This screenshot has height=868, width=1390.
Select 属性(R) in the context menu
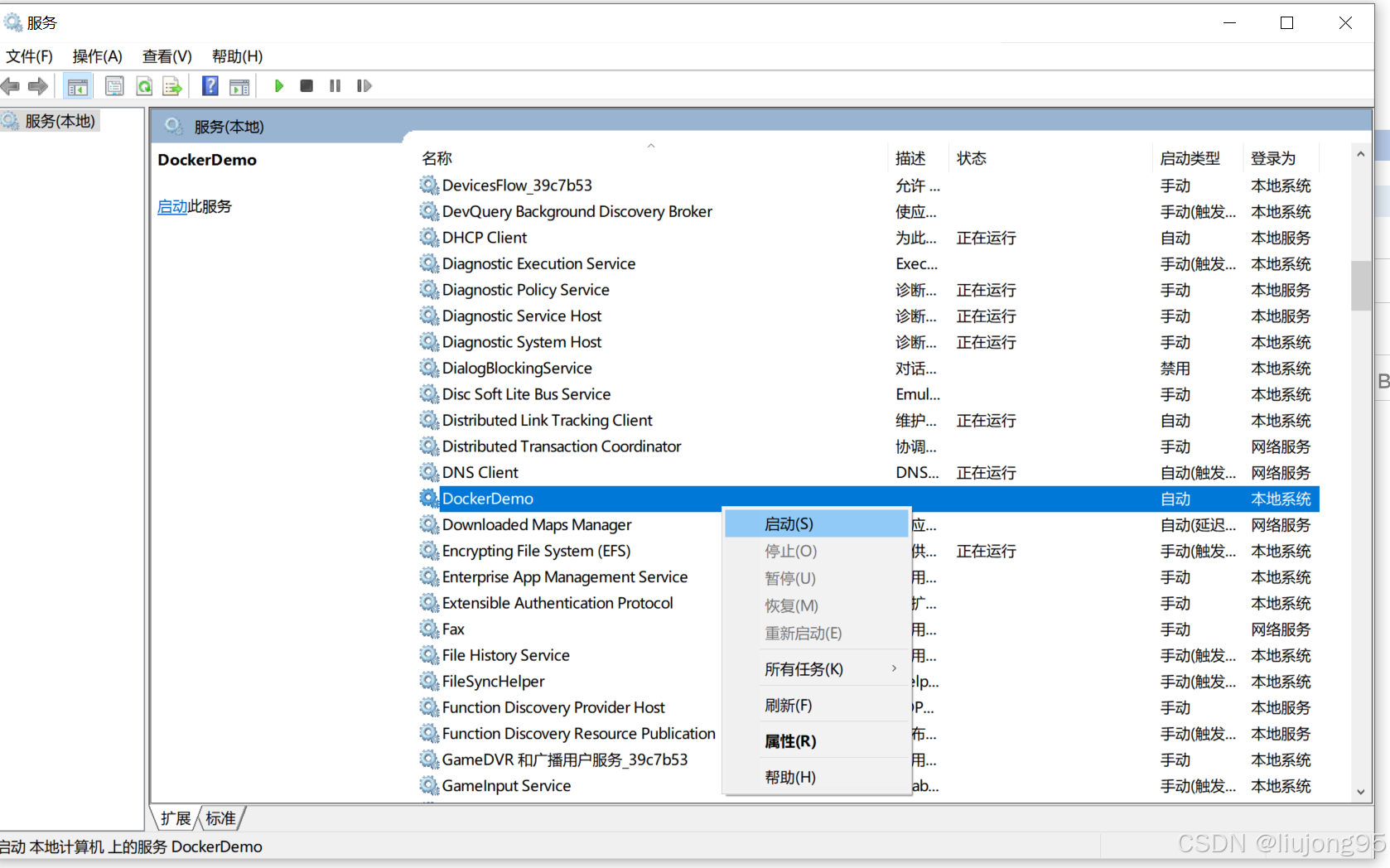pos(789,741)
